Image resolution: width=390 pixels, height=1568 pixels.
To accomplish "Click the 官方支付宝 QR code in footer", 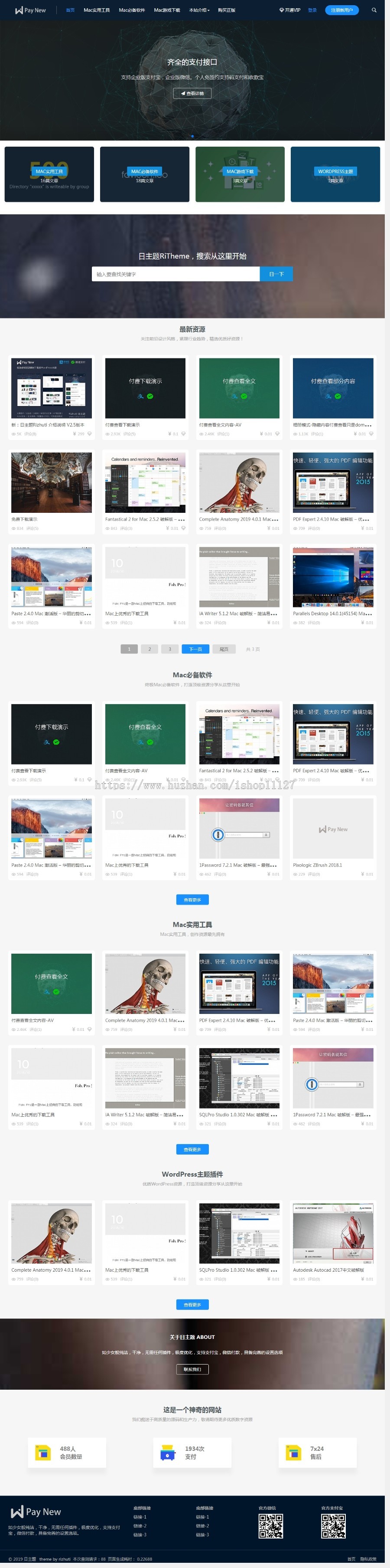I will click(x=333, y=1525).
